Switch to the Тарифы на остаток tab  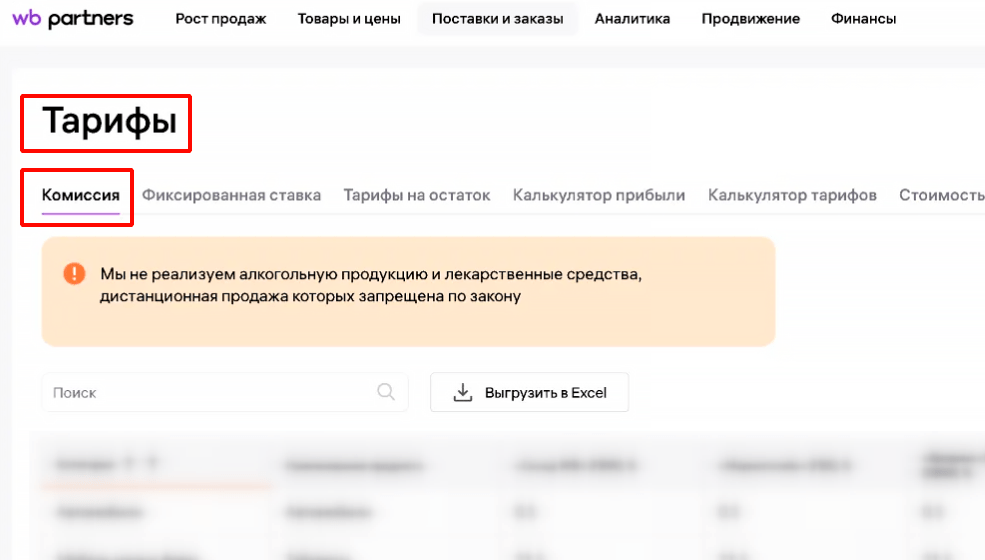point(416,195)
